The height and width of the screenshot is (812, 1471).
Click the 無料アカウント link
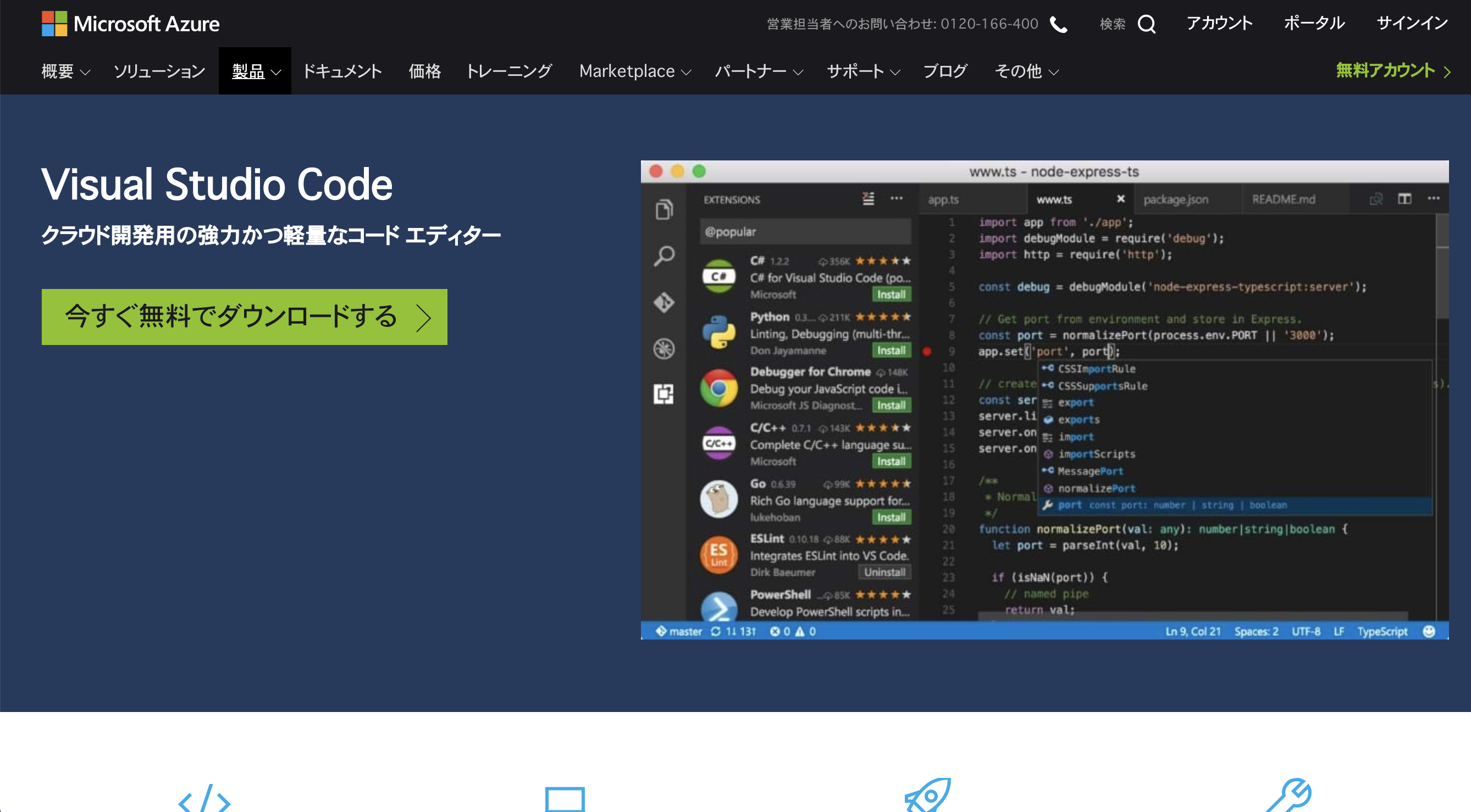click(1392, 71)
